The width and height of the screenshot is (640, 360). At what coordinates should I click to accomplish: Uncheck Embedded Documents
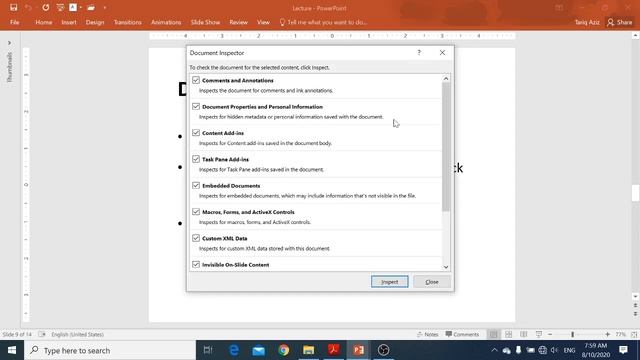tap(196, 185)
